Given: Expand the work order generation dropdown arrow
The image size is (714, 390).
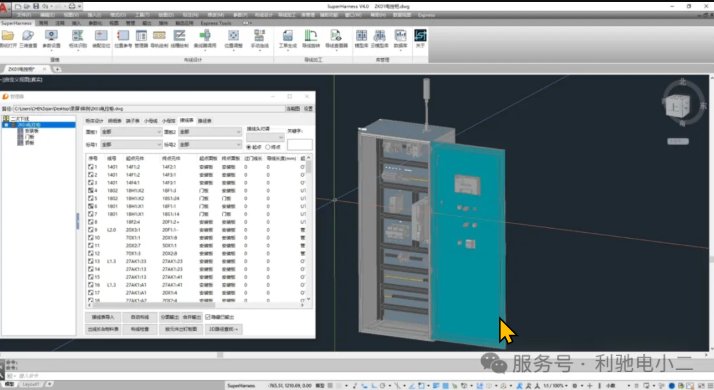Looking at the screenshot, I should [288, 50].
